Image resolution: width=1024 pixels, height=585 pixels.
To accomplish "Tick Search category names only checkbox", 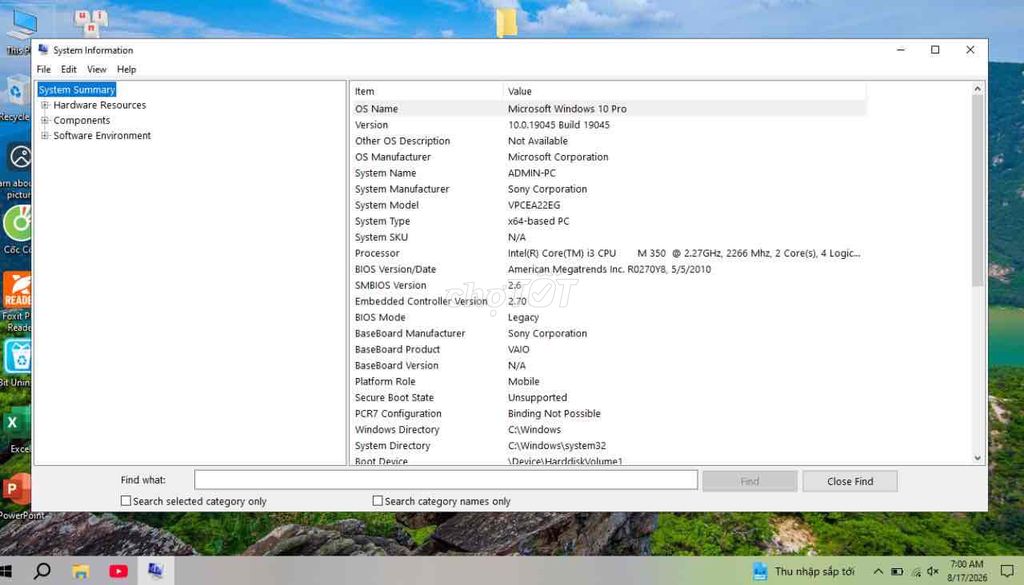I will (377, 501).
